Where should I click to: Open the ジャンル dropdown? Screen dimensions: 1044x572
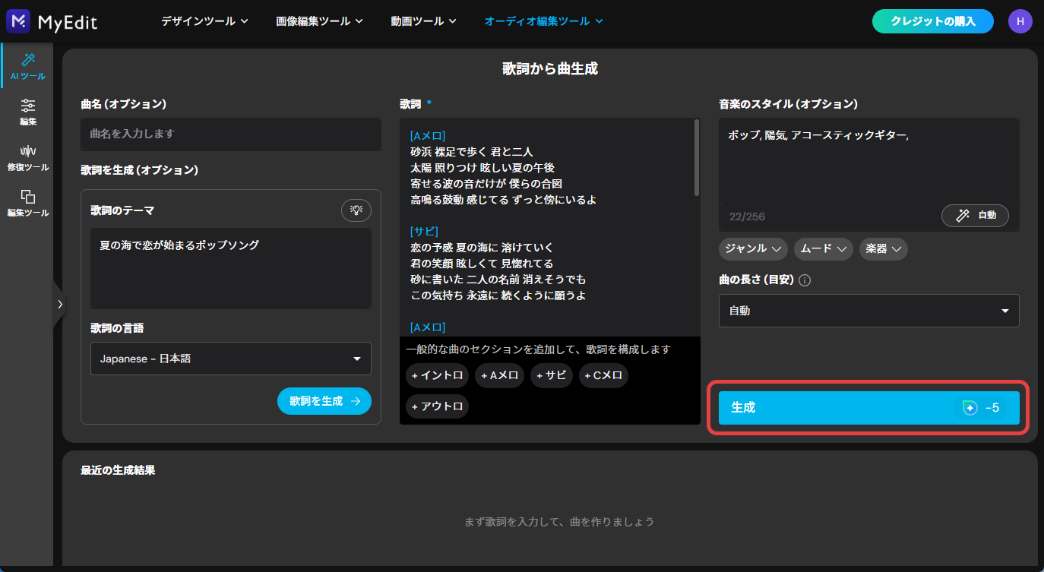pyautogui.click(x=753, y=248)
